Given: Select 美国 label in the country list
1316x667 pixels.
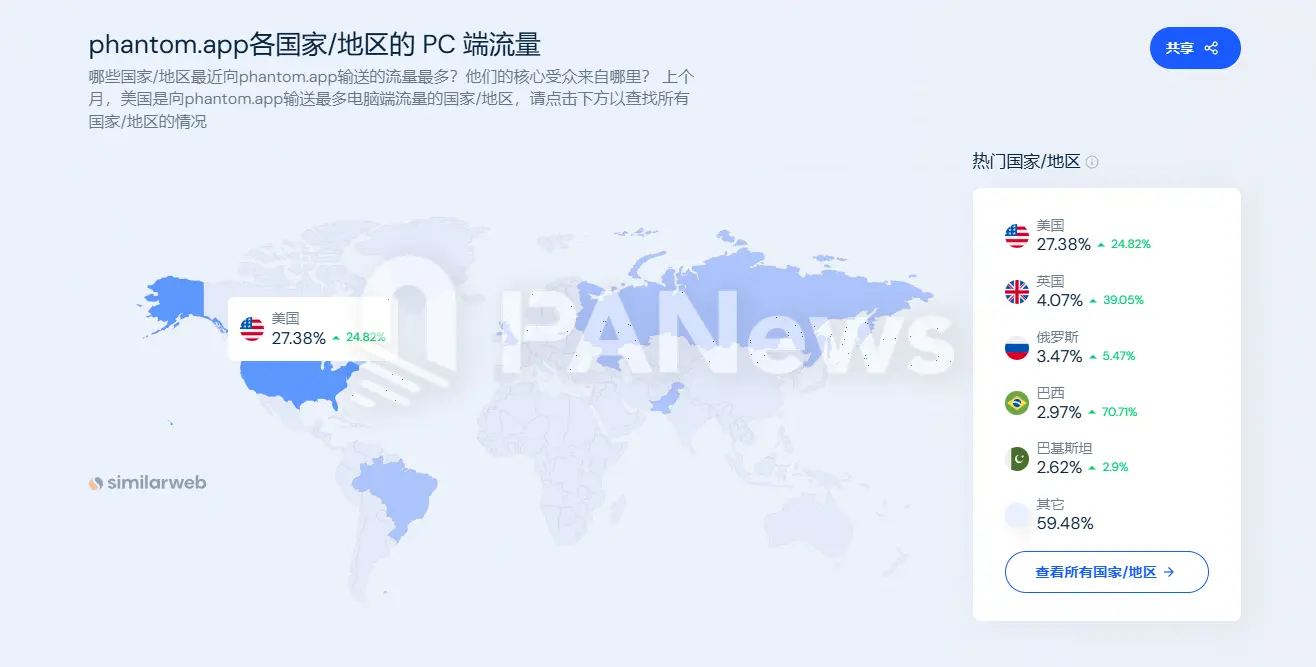Looking at the screenshot, I should (x=1050, y=226).
